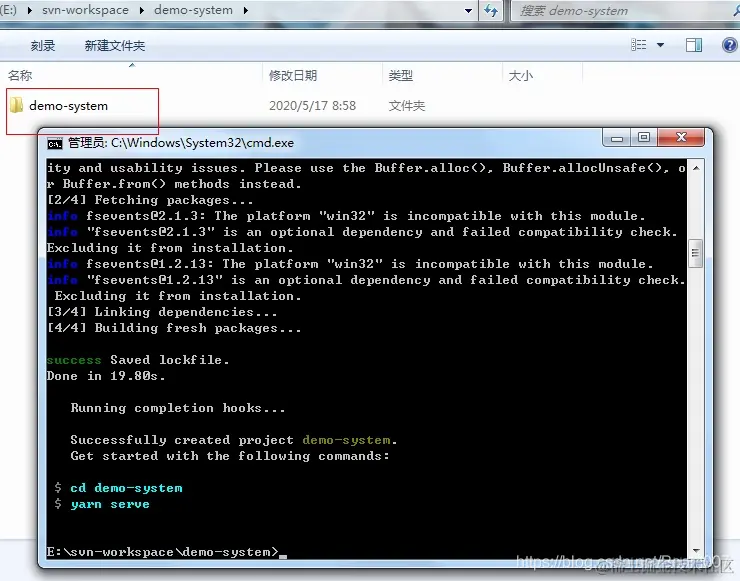Click cmd scrollbar down arrow

click(696, 550)
